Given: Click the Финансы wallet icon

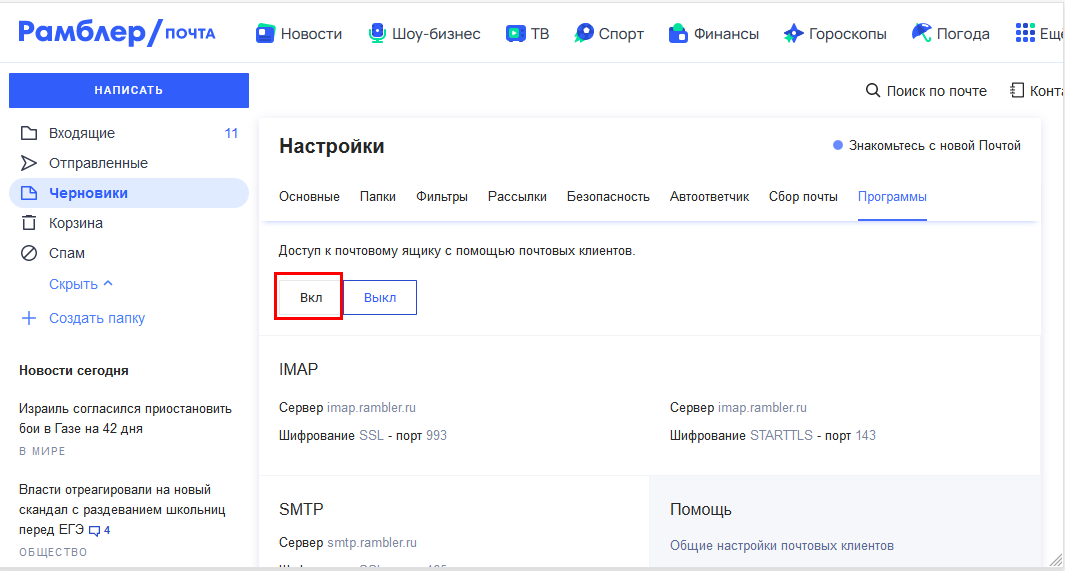Looking at the screenshot, I should [678, 34].
